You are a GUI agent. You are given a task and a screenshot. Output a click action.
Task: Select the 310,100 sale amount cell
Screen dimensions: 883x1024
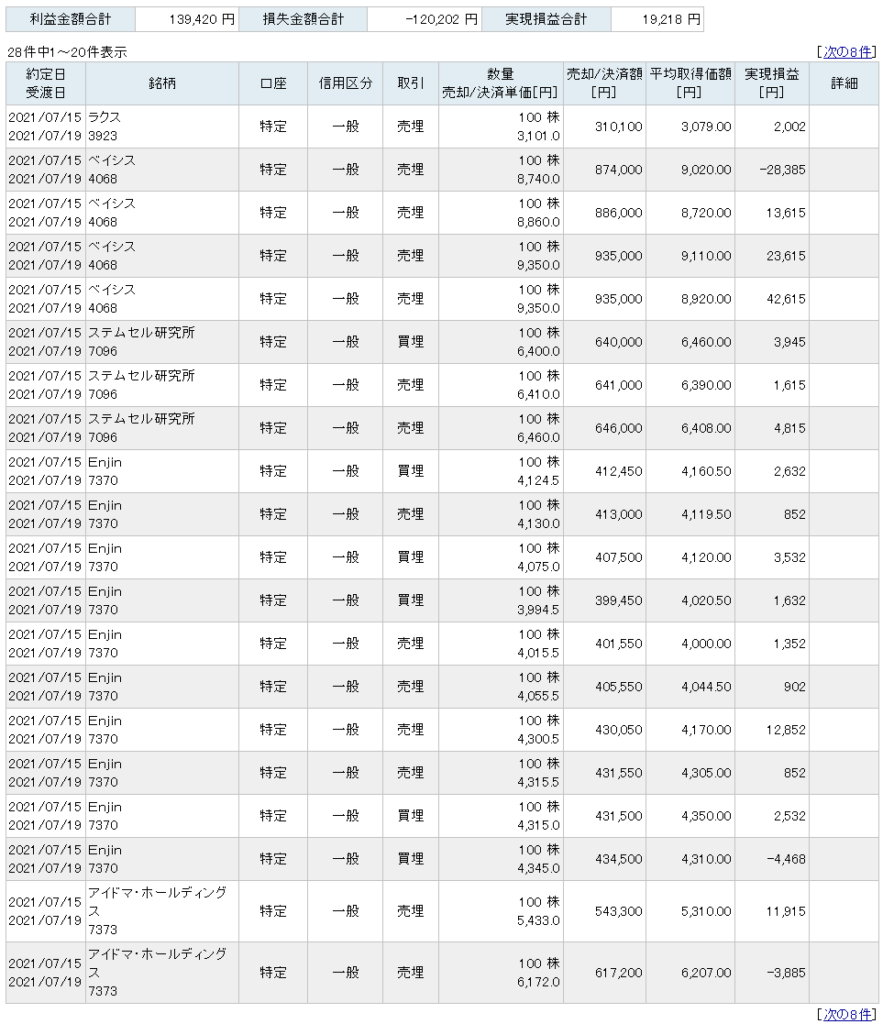604,127
